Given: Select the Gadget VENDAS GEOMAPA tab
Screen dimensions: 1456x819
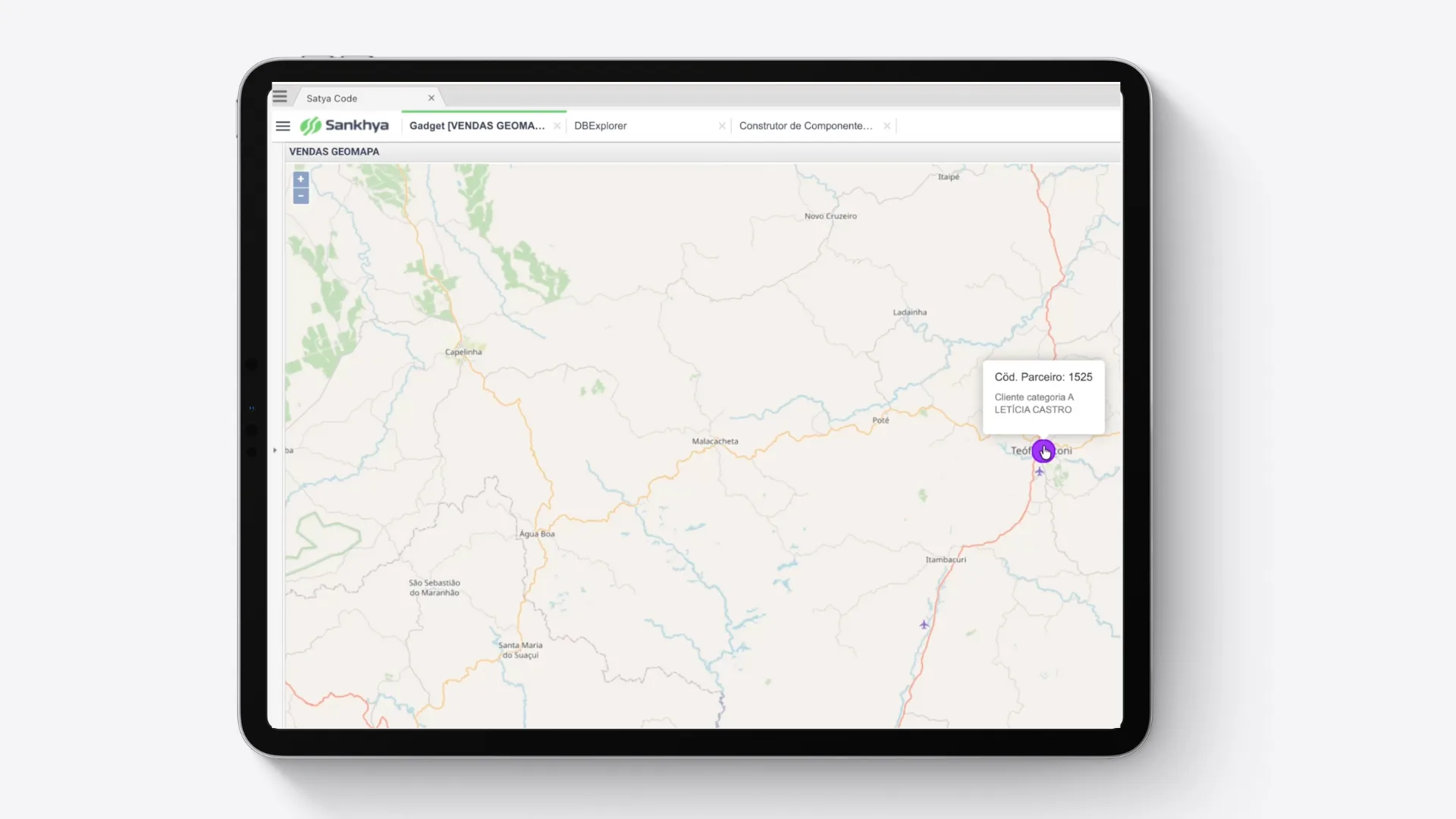Looking at the screenshot, I should coord(477,126).
